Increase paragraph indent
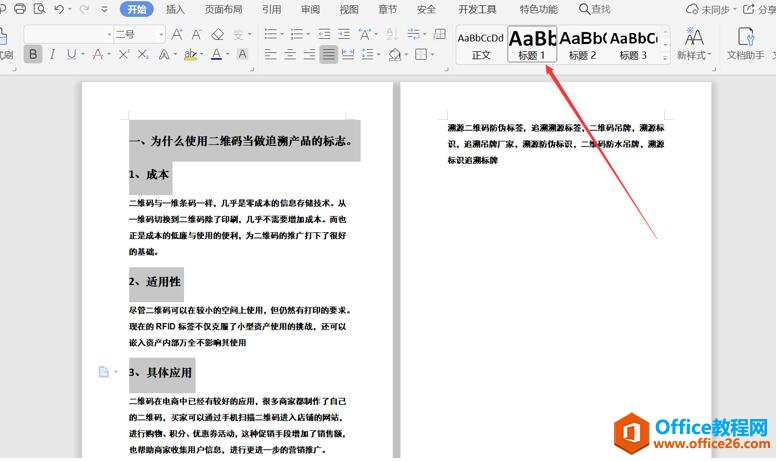Screen dimensions: 777x461 click(344, 34)
